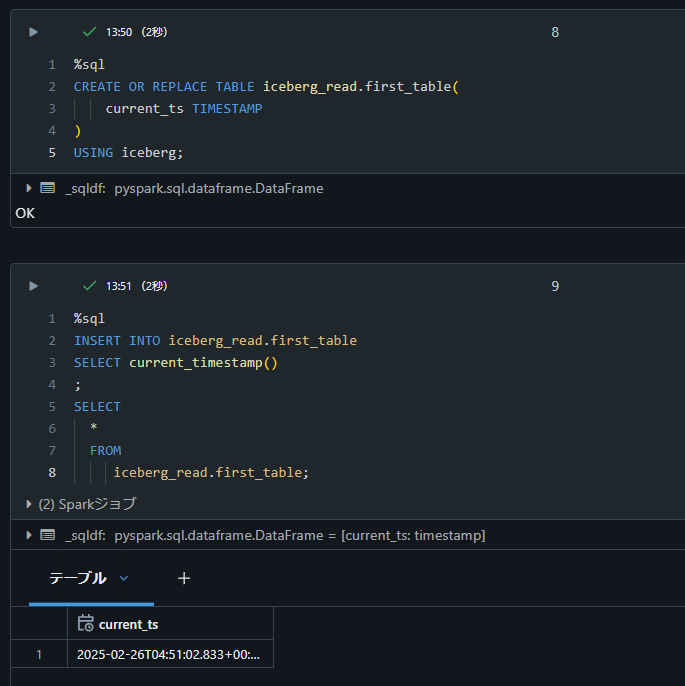Place cursor on USING iceberg; line
This screenshot has width=685, height=686.
coord(128,152)
